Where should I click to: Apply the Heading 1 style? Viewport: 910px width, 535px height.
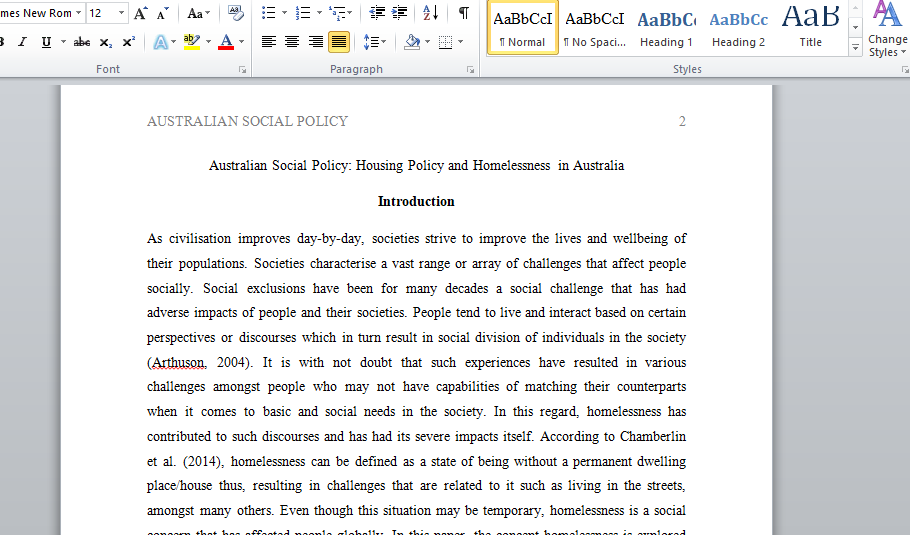[x=666, y=27]
